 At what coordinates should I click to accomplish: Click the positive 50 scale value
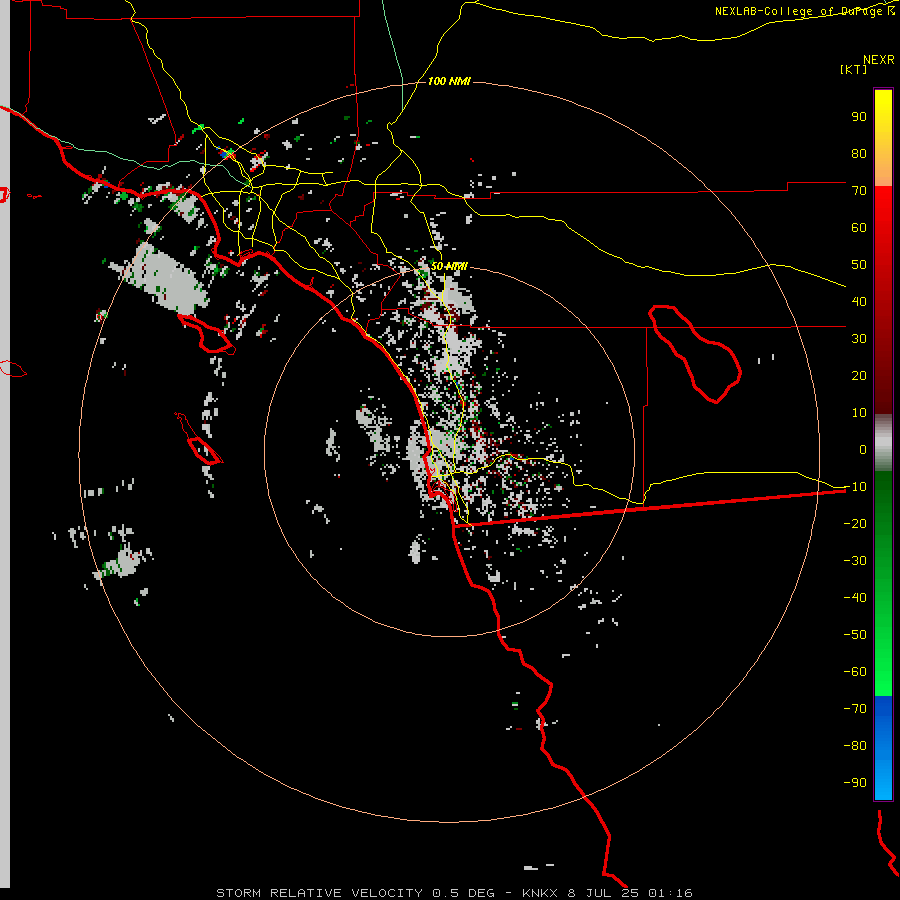(x=859, y=265)
